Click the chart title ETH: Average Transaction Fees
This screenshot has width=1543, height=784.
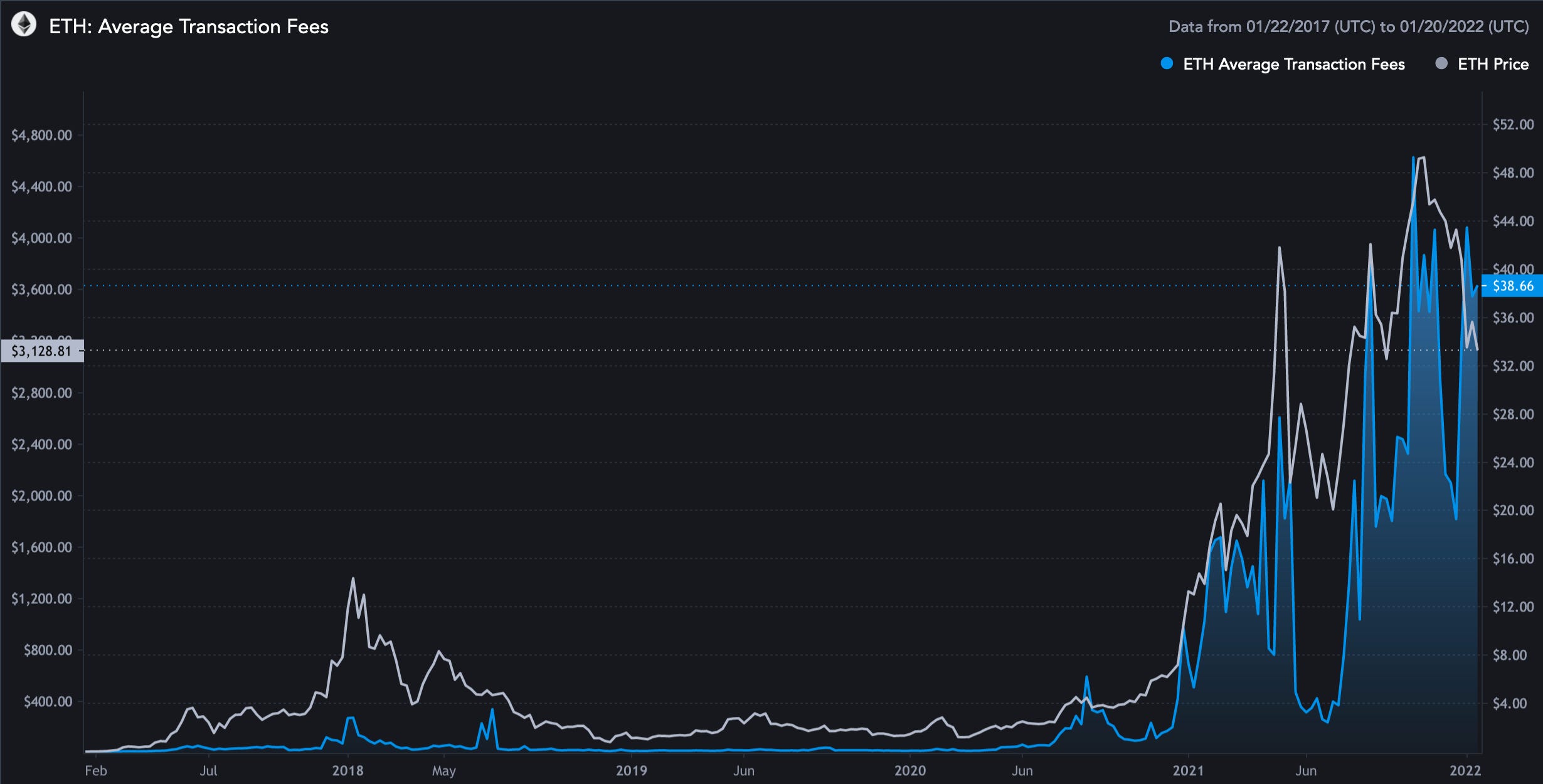tap(189, 26)
